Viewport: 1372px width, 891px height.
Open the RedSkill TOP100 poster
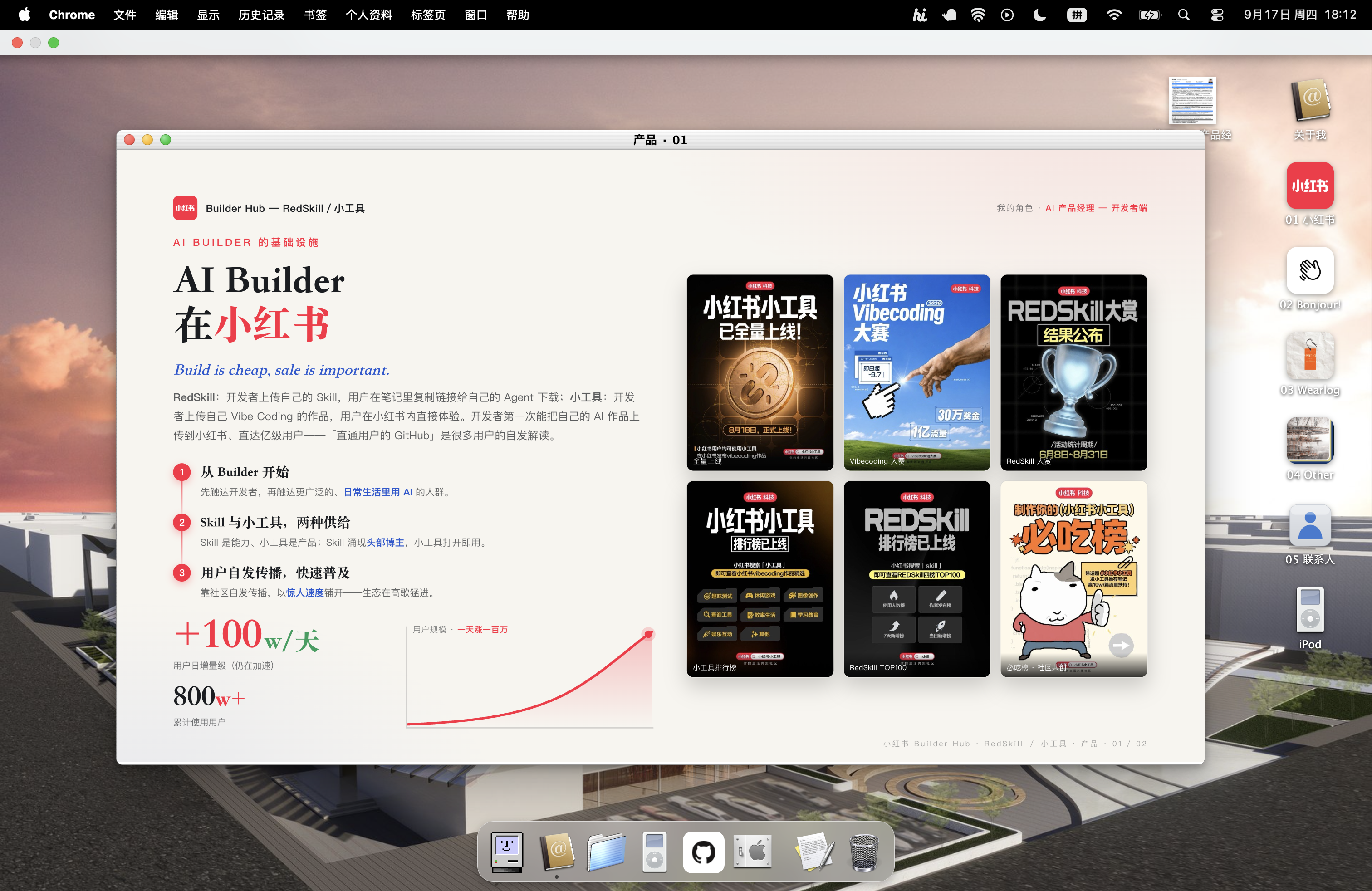point(916,578)
